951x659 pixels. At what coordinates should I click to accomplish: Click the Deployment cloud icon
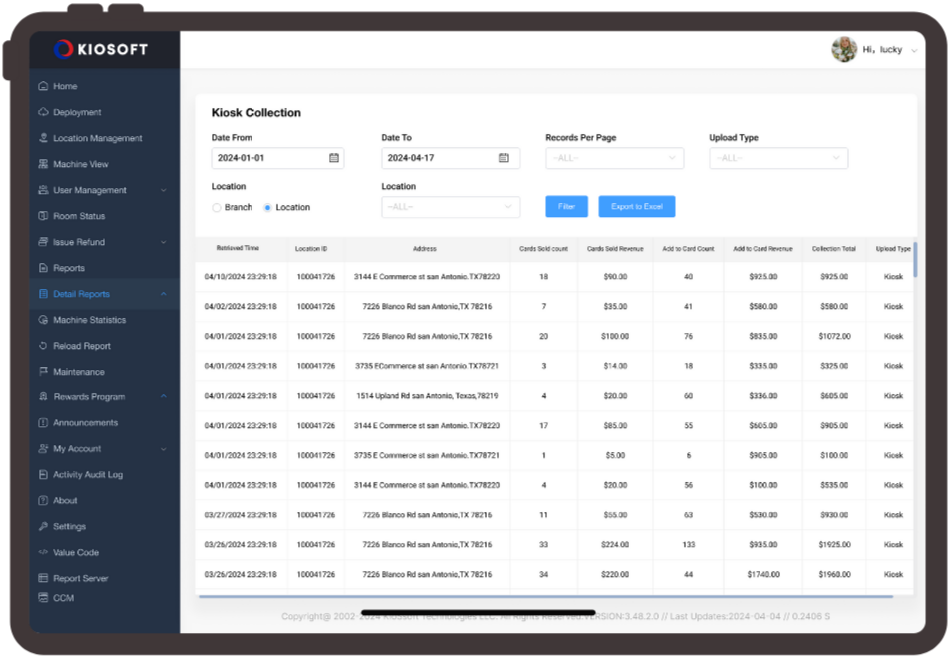[x=43, y=113]
